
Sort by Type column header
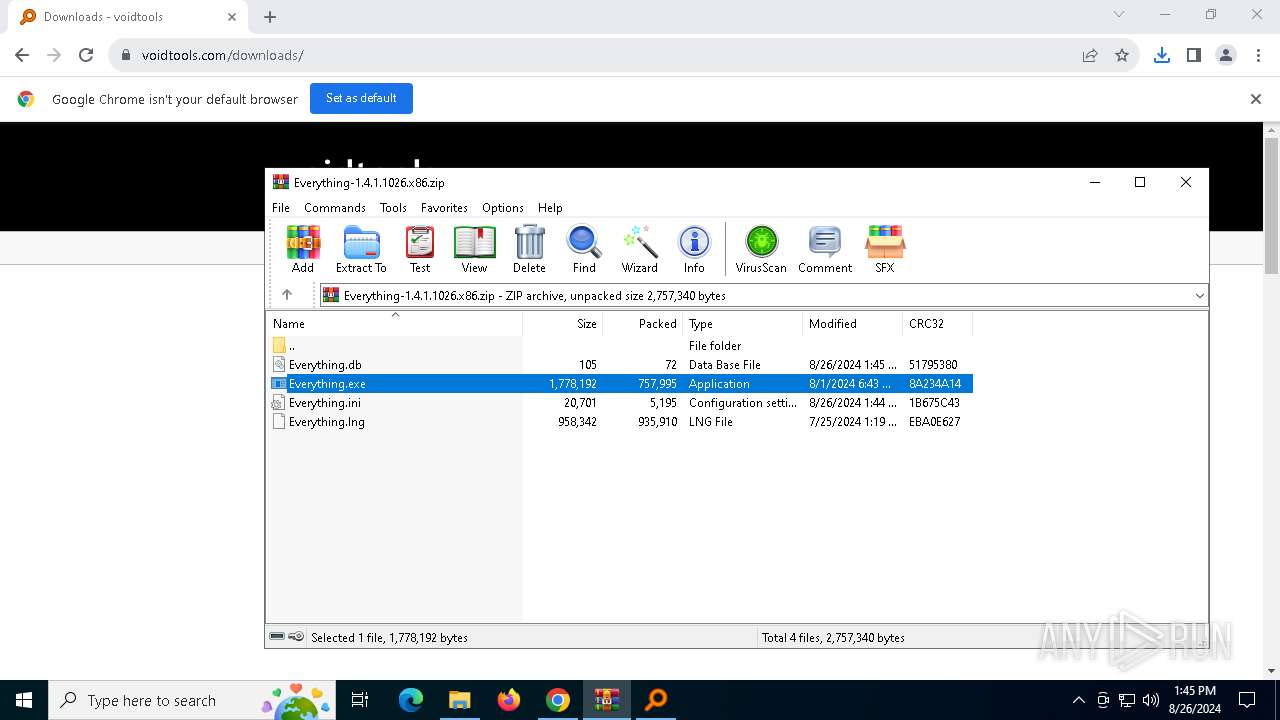point(743,324)
